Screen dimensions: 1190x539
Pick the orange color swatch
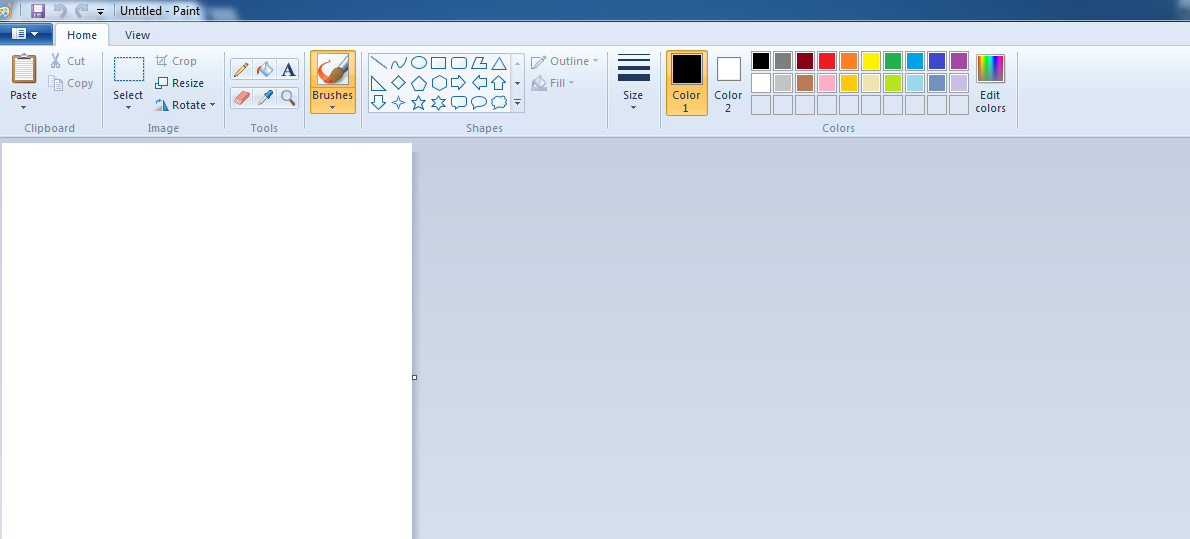pos(849,61)
